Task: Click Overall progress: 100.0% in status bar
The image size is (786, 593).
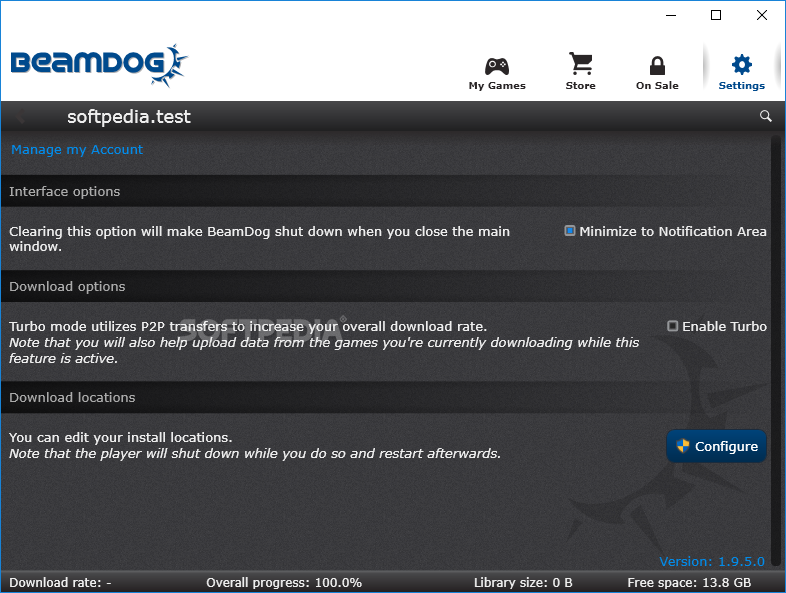Action: click(284, 582)
